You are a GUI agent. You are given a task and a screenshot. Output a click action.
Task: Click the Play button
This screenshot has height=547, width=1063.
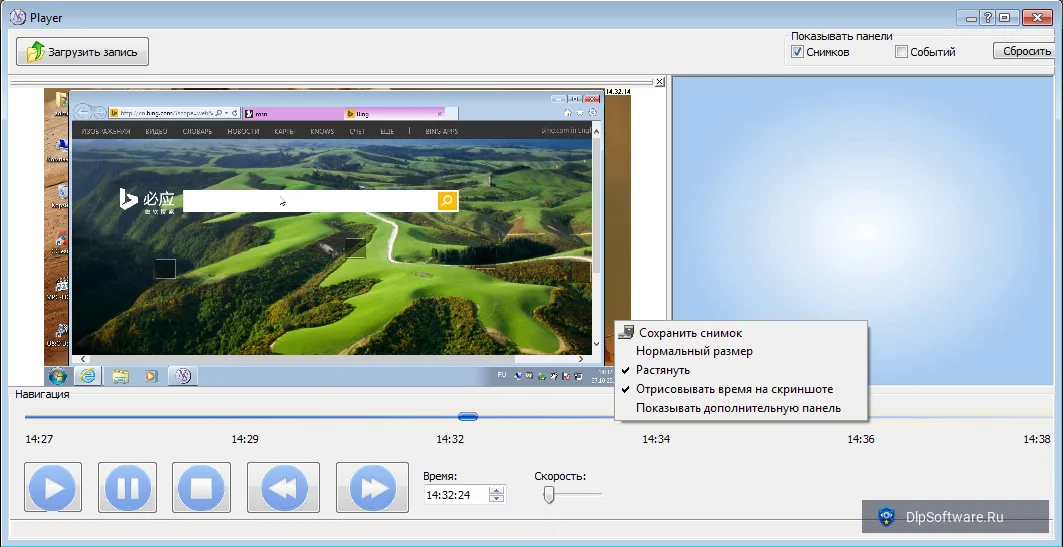tap(53, 487)
